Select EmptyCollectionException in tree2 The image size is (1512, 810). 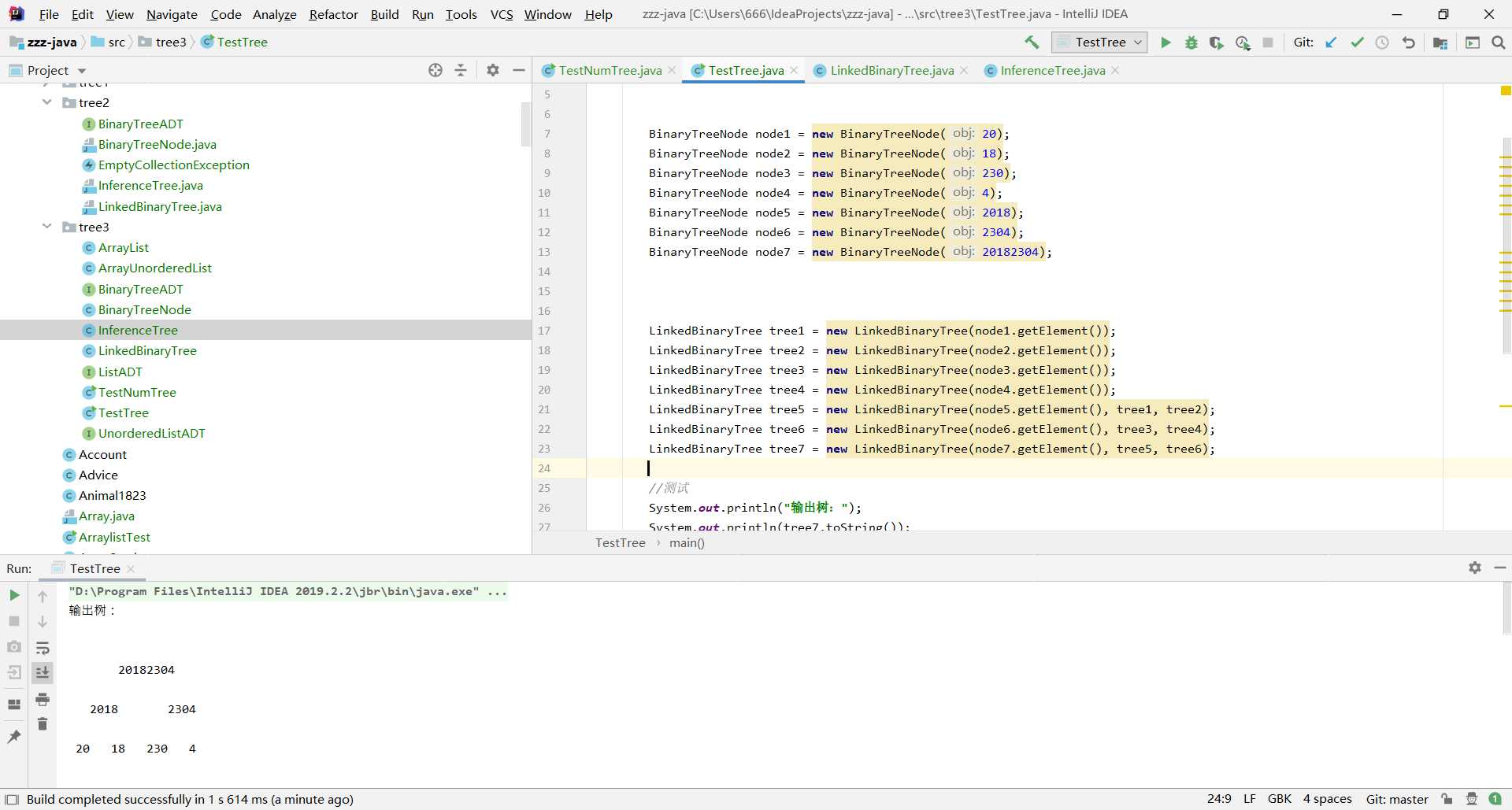click(173, 165)
